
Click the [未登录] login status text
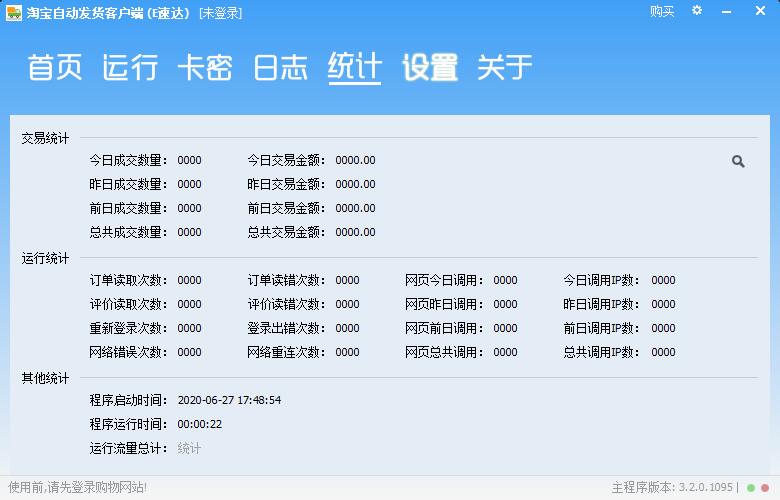[220, 12]
